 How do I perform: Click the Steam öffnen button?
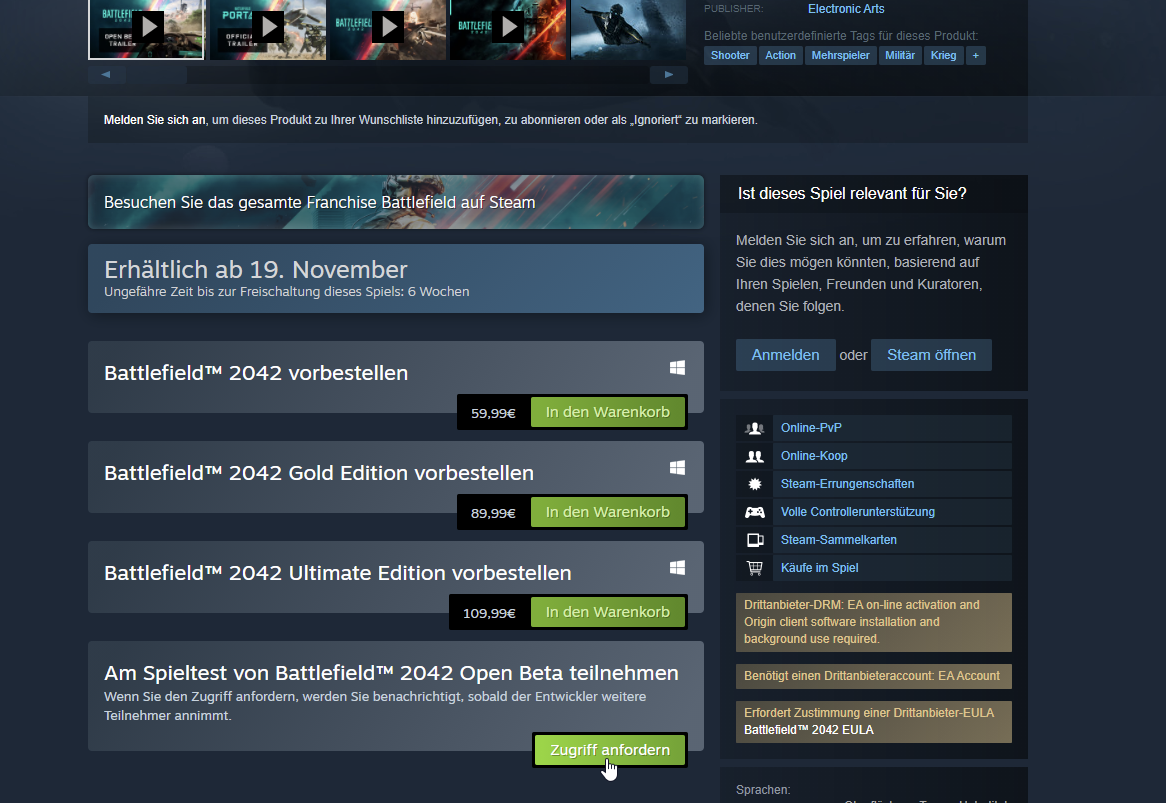pos(930,355)
